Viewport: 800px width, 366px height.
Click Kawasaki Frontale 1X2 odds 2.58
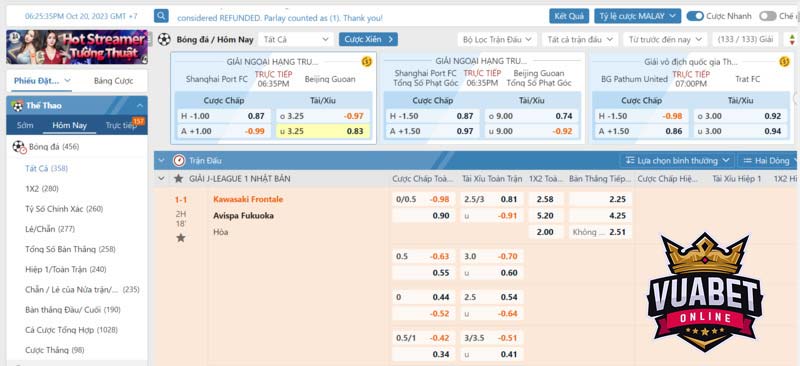545,199
